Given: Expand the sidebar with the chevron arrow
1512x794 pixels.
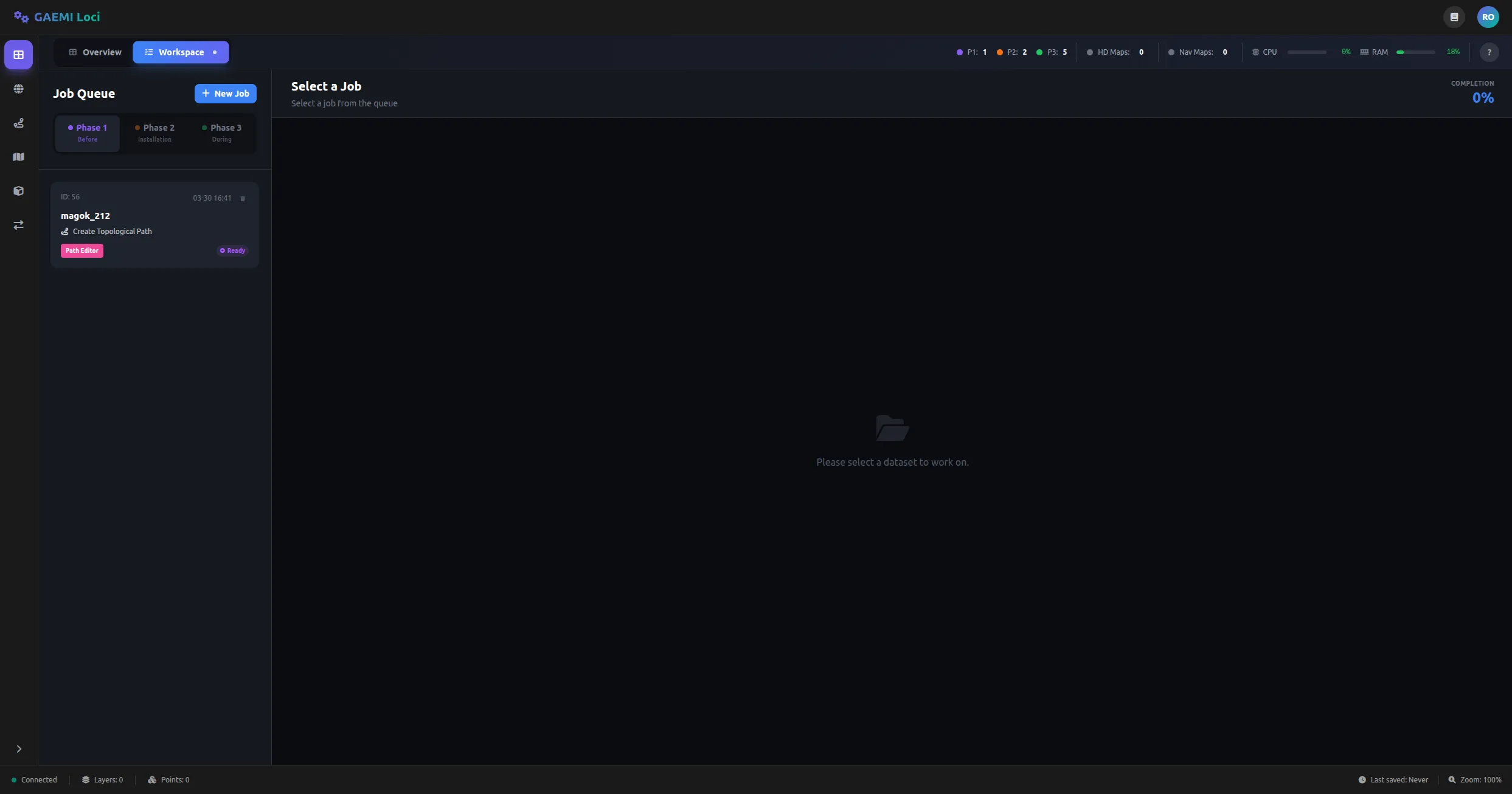Looking at the screenshot, I should tap(19, 749).
